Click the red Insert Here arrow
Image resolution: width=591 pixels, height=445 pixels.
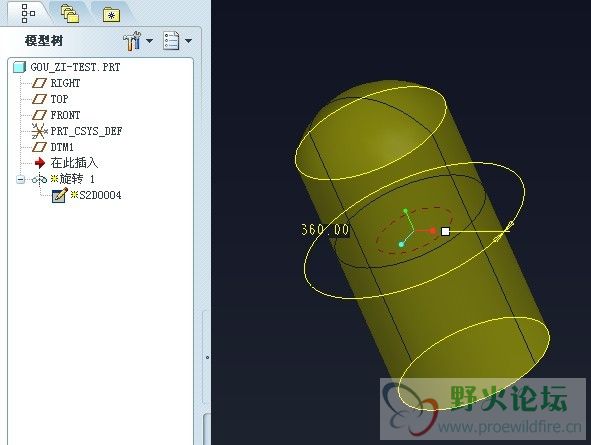coord(40,163)
